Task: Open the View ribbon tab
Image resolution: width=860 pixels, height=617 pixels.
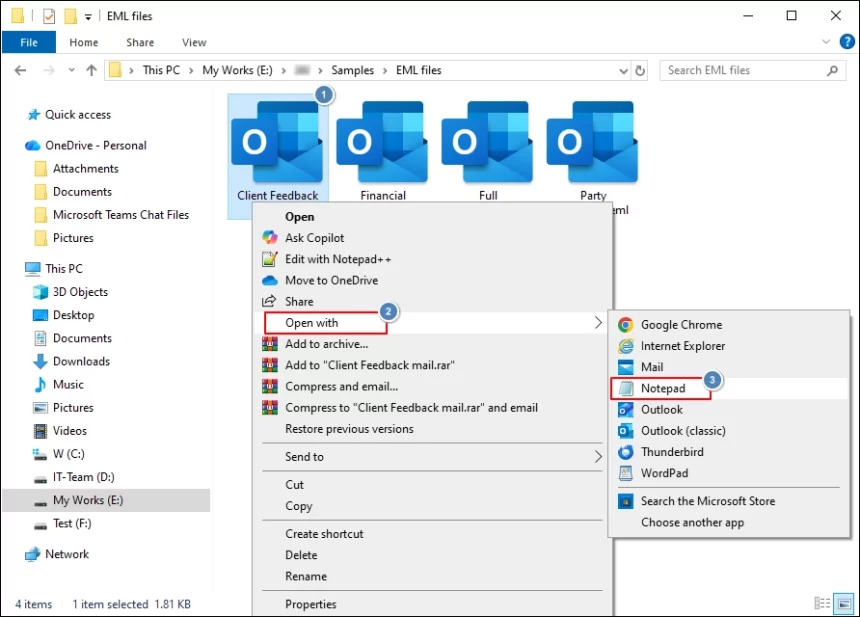Action: 194,42
